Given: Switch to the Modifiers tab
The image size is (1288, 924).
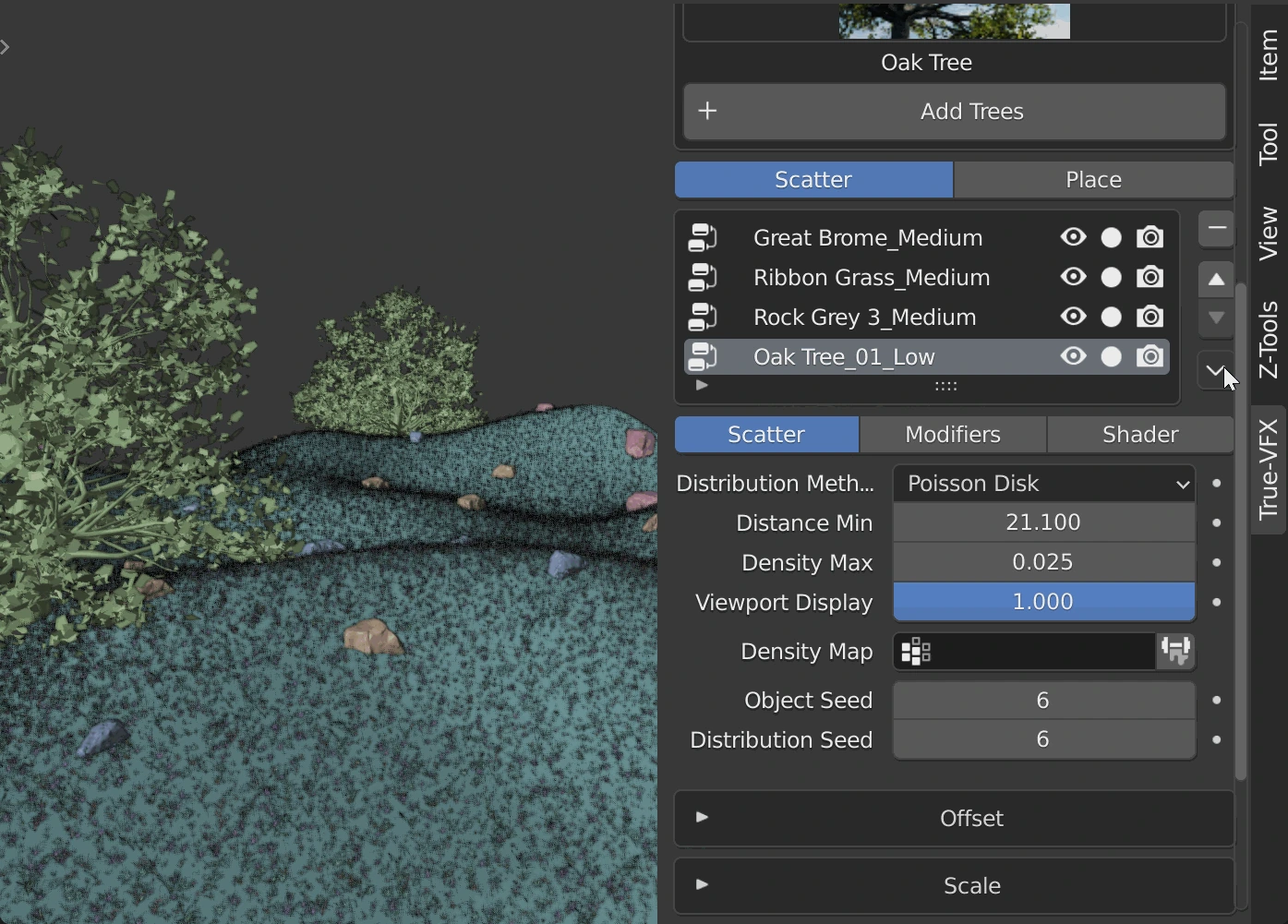Looking at the screenshot, I should (x=953, y=435).
